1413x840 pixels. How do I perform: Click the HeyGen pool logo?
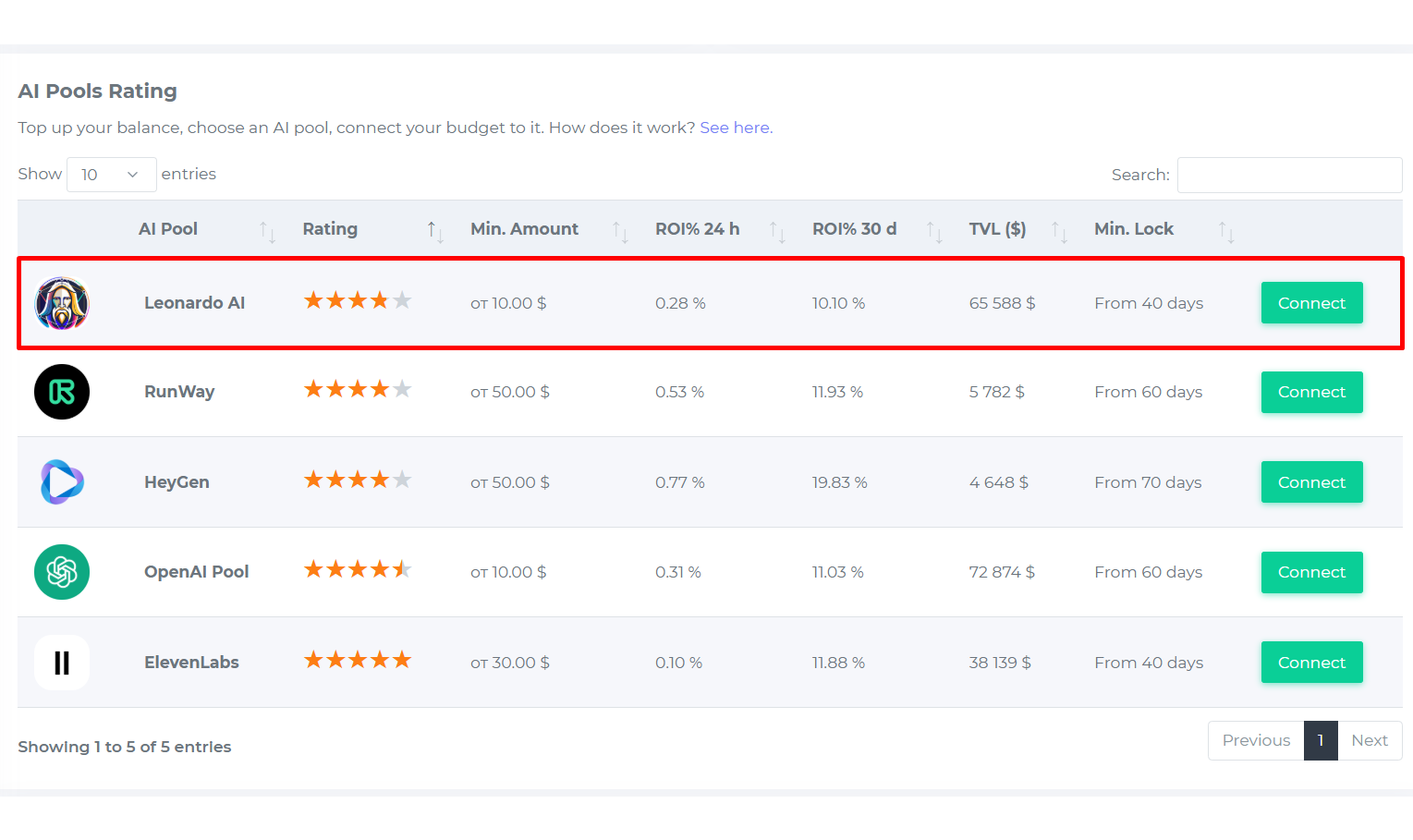pyautogui.click(x=62, y=481)
